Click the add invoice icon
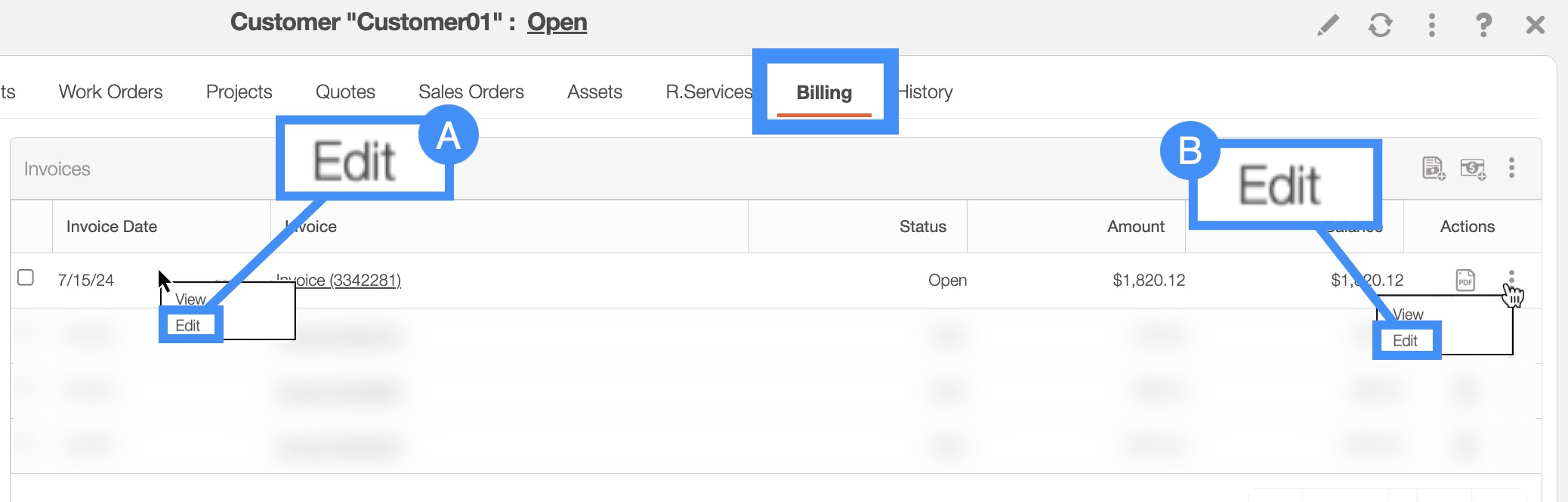Viewport: 1568px width, 502px height. [x=1433, y=168]
